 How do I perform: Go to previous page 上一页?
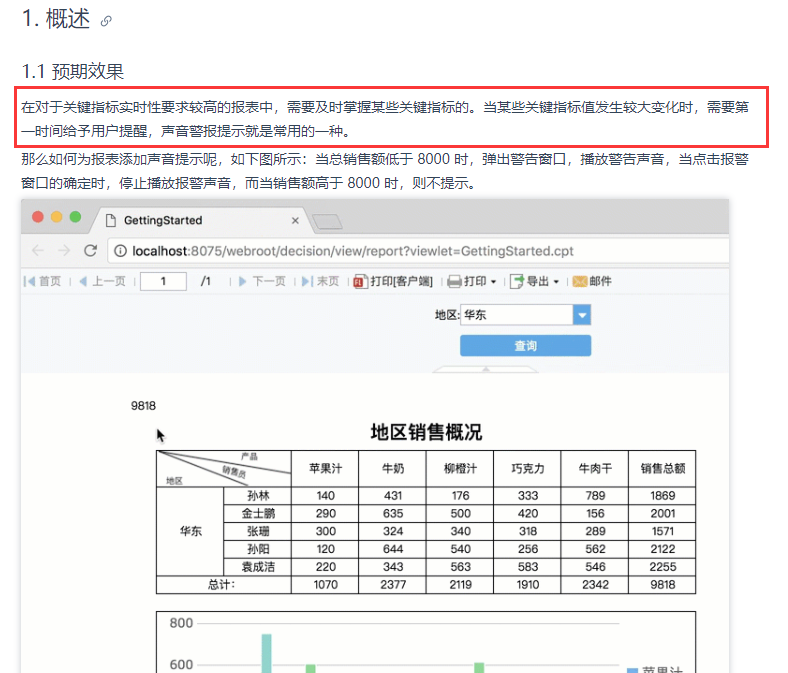(x=103, y=281)
